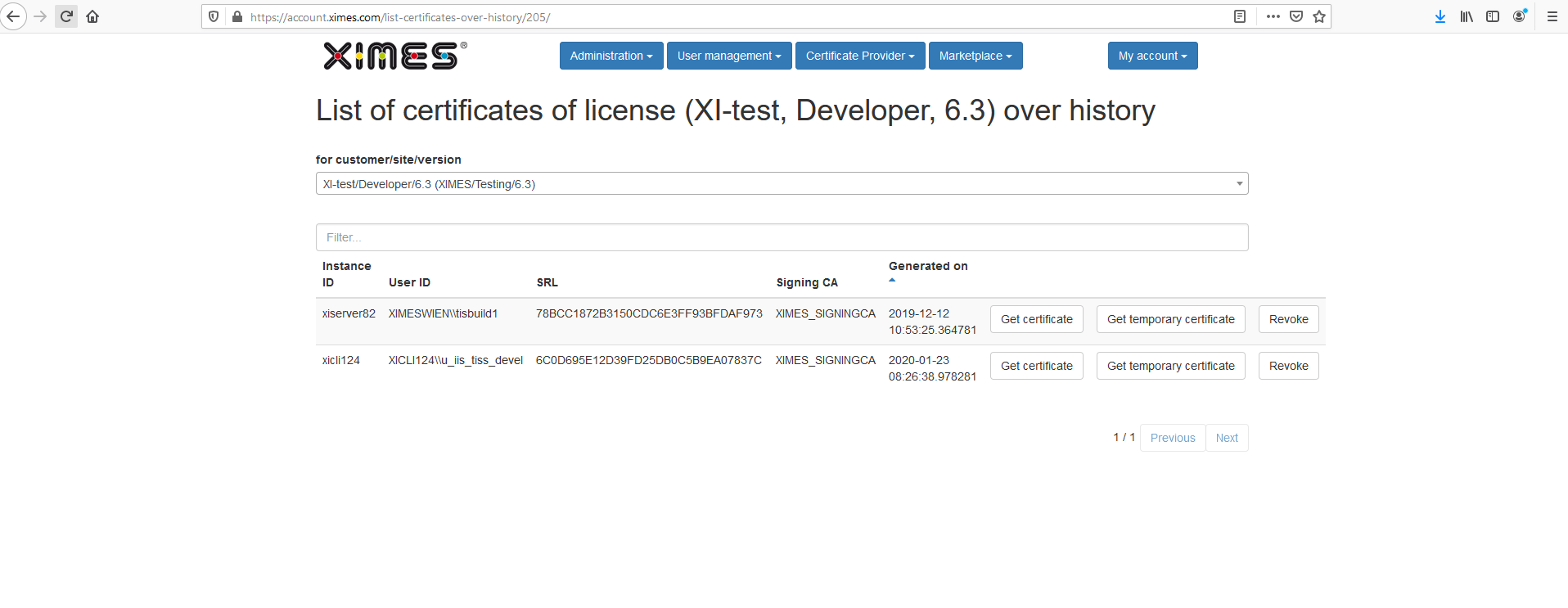The height and width of the screenshot is (608, 1568).
Task: Get certificate for xicli124
Action: click(x=1036, y=366)
